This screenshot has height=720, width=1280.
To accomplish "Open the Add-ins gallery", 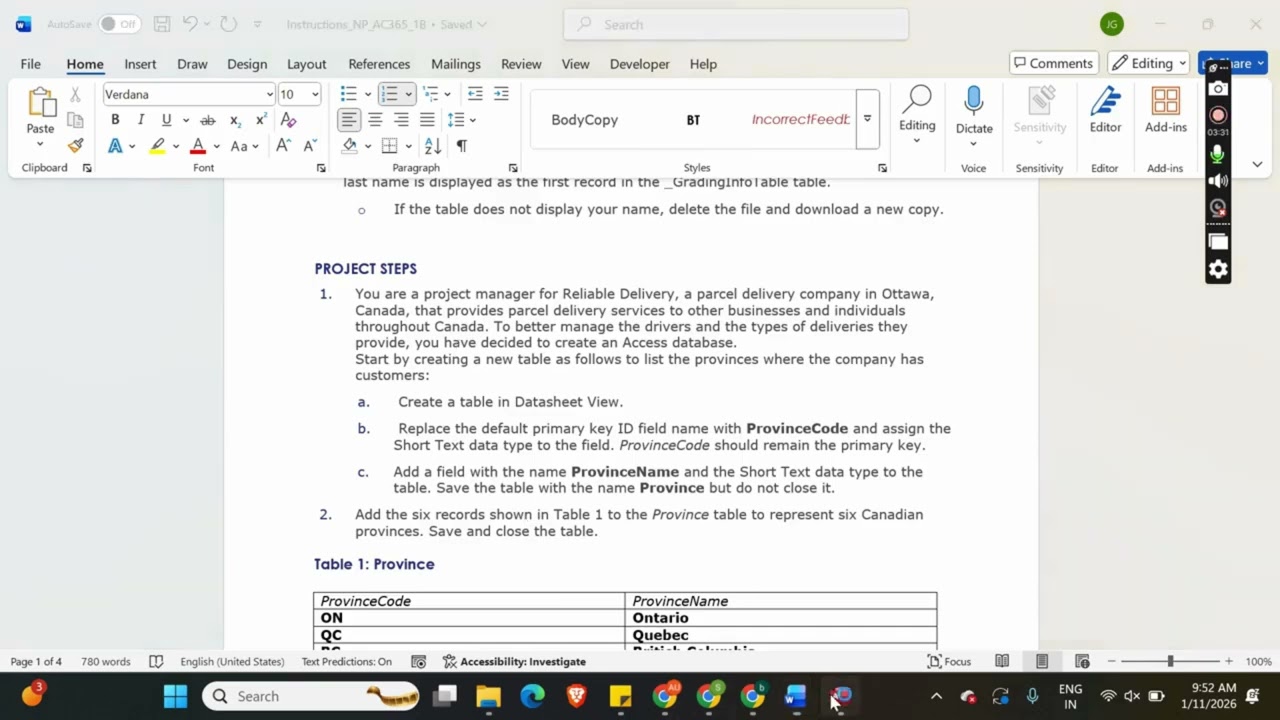I will tap(1165, 110).
